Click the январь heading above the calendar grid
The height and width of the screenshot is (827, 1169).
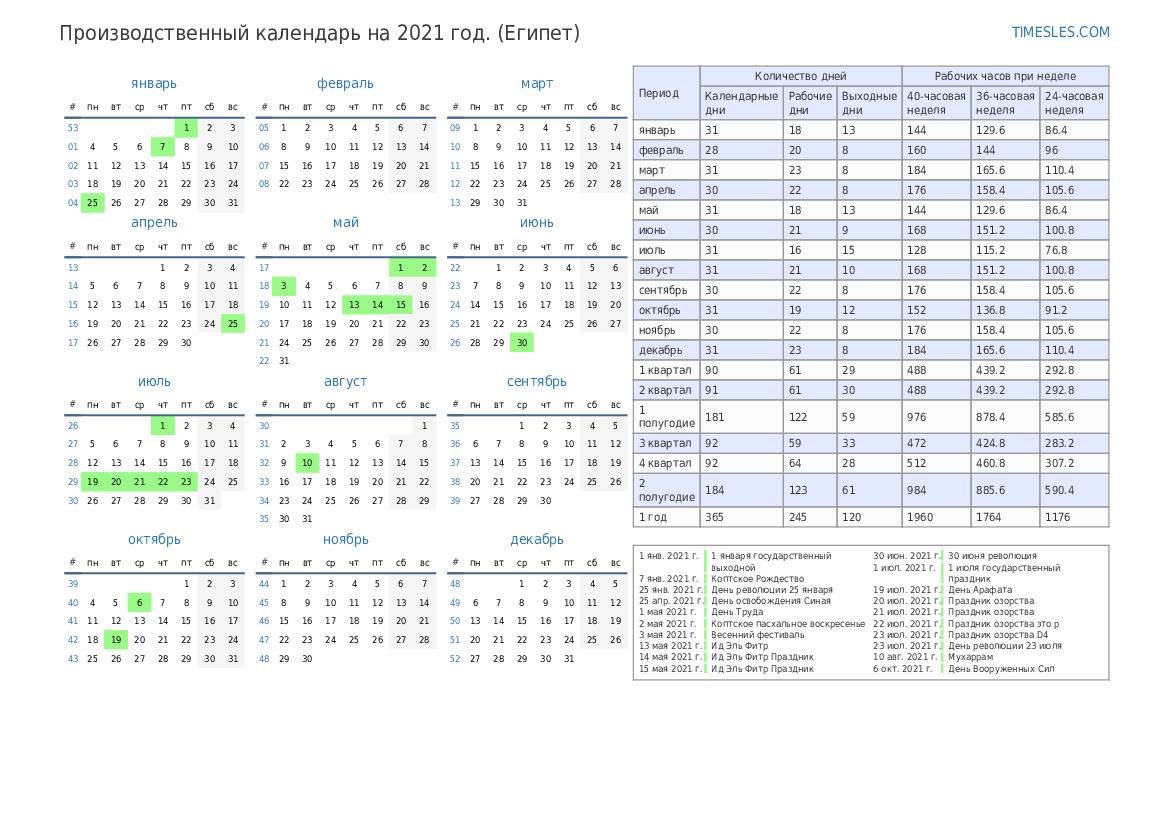click(x=153, y=83)
